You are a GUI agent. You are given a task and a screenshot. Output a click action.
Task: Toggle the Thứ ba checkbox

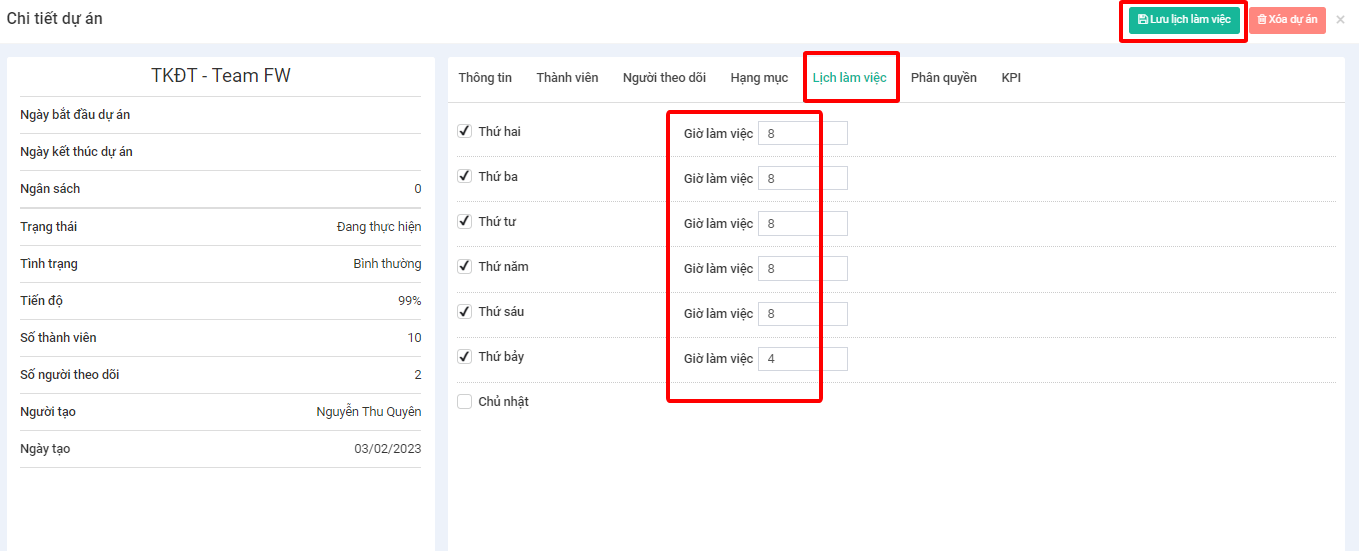click(464, 176)
